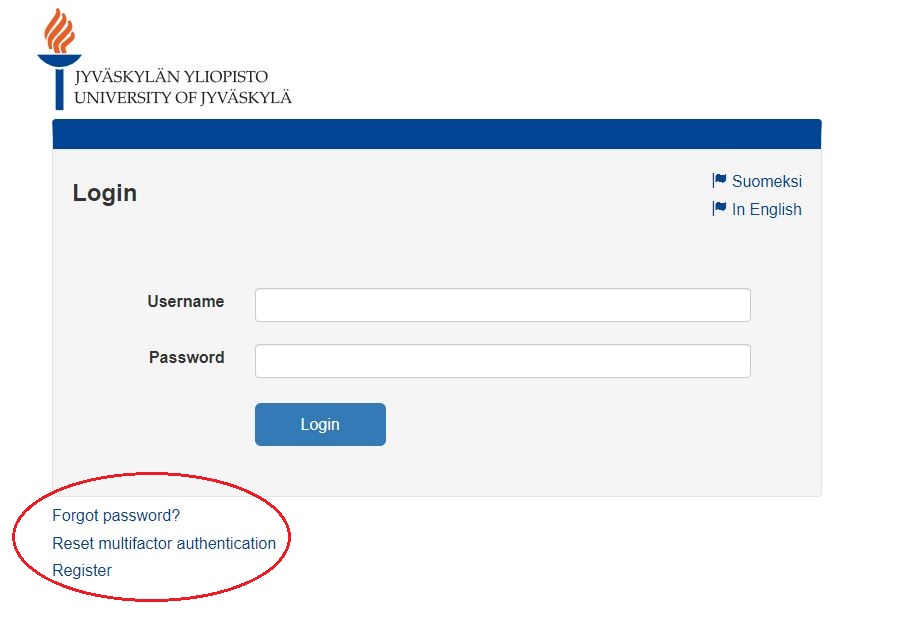
Task: Click the Jyväskylän yliopisto name text
Action: click(x=171, y=77)
